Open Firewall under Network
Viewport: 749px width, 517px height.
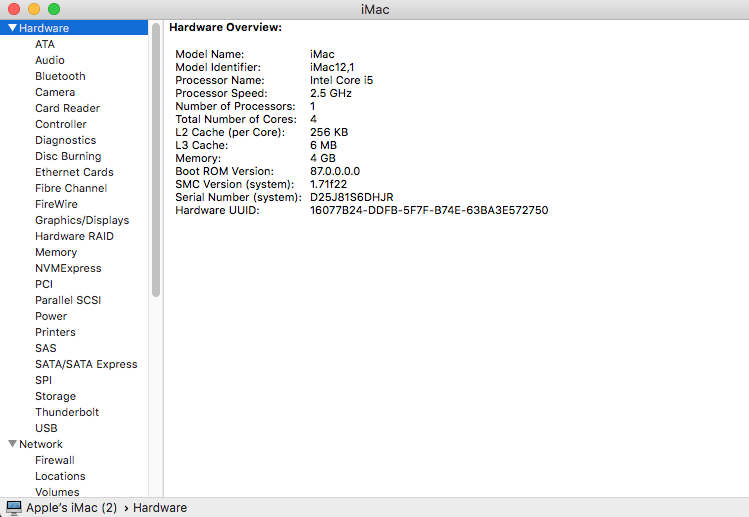point(54,460)
